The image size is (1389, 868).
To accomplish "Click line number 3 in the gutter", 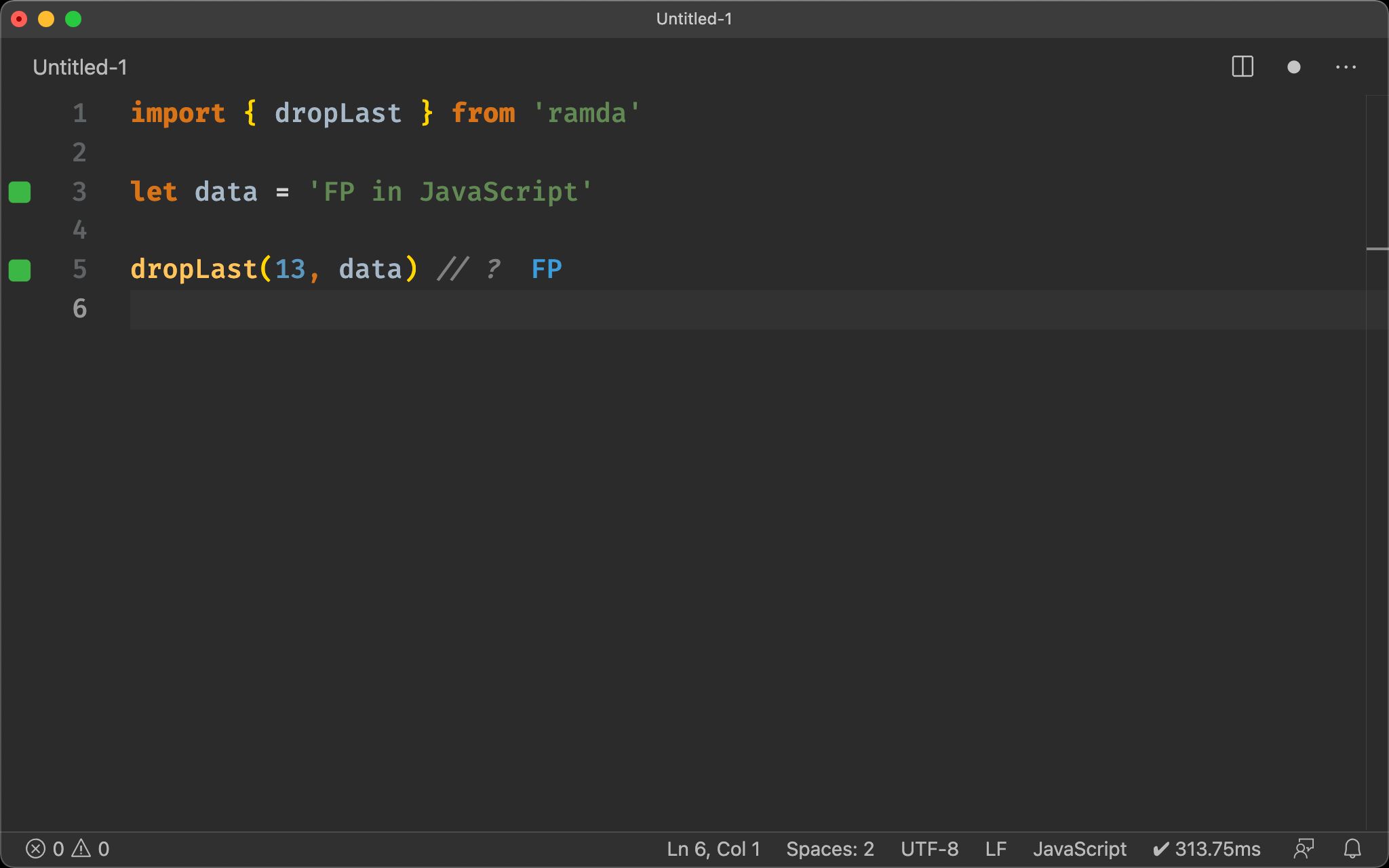I will click(x=80, y=192).
